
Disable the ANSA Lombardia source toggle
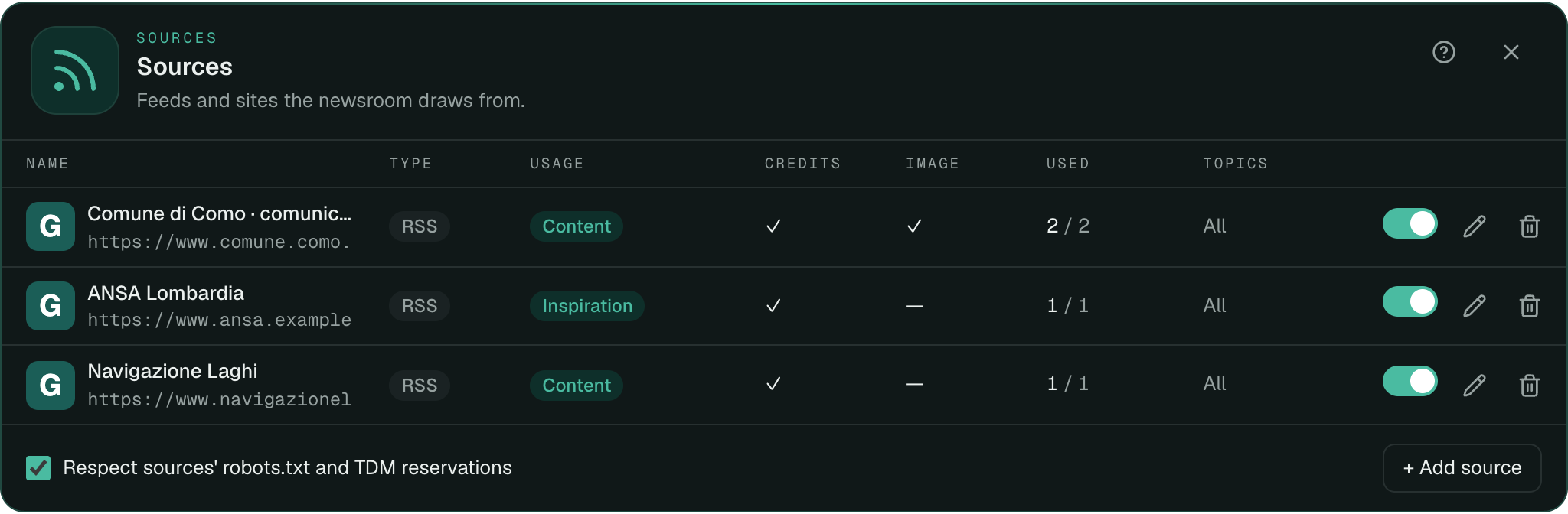(1410, 301)
